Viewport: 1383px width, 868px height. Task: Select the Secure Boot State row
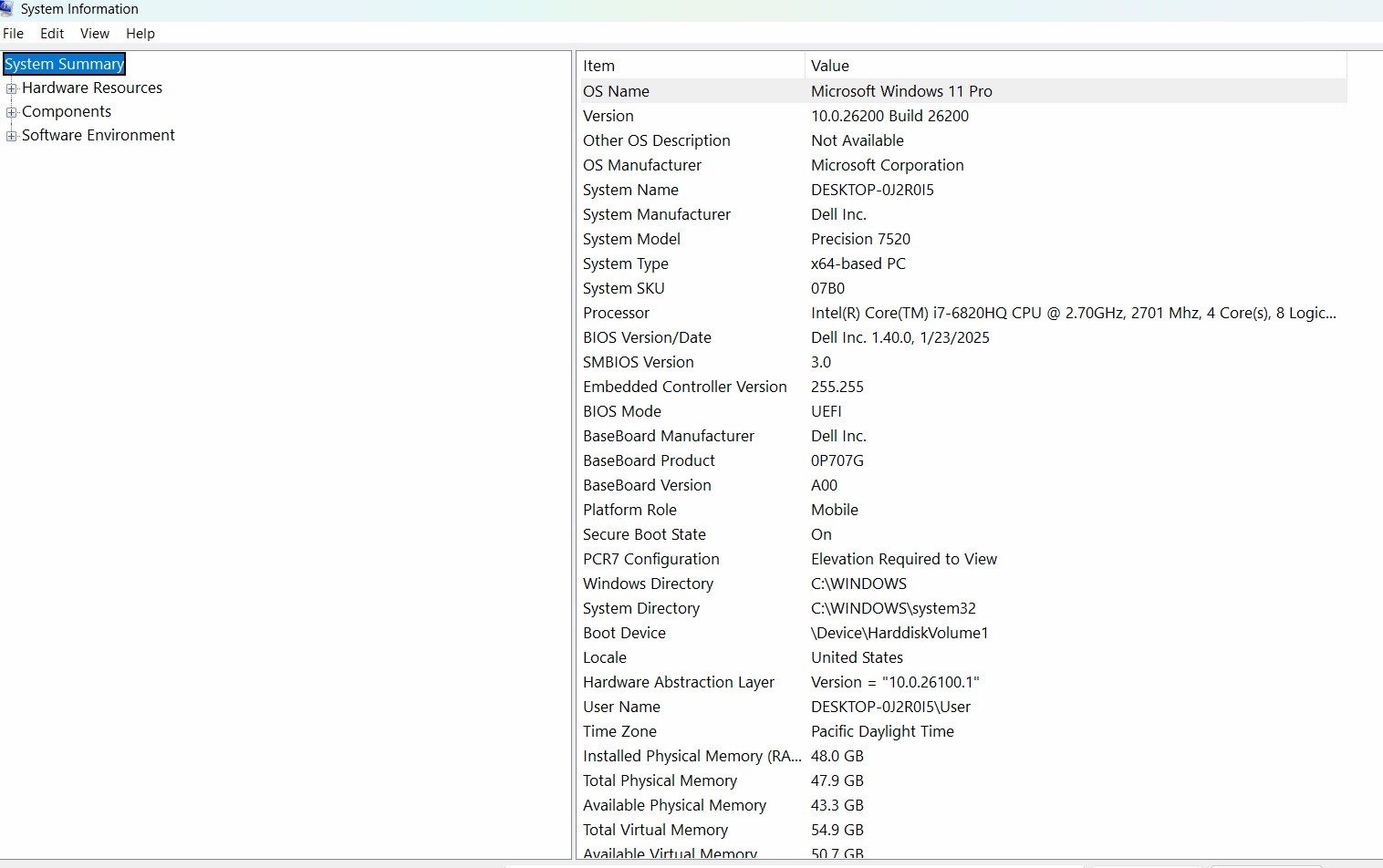pyautogui.click(x=962, y=534)
